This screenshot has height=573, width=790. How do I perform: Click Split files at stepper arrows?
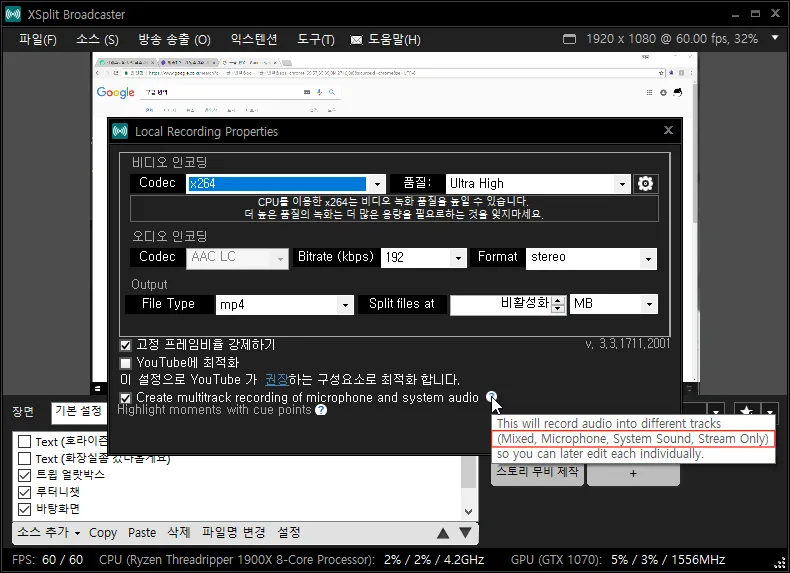point(558,304)
